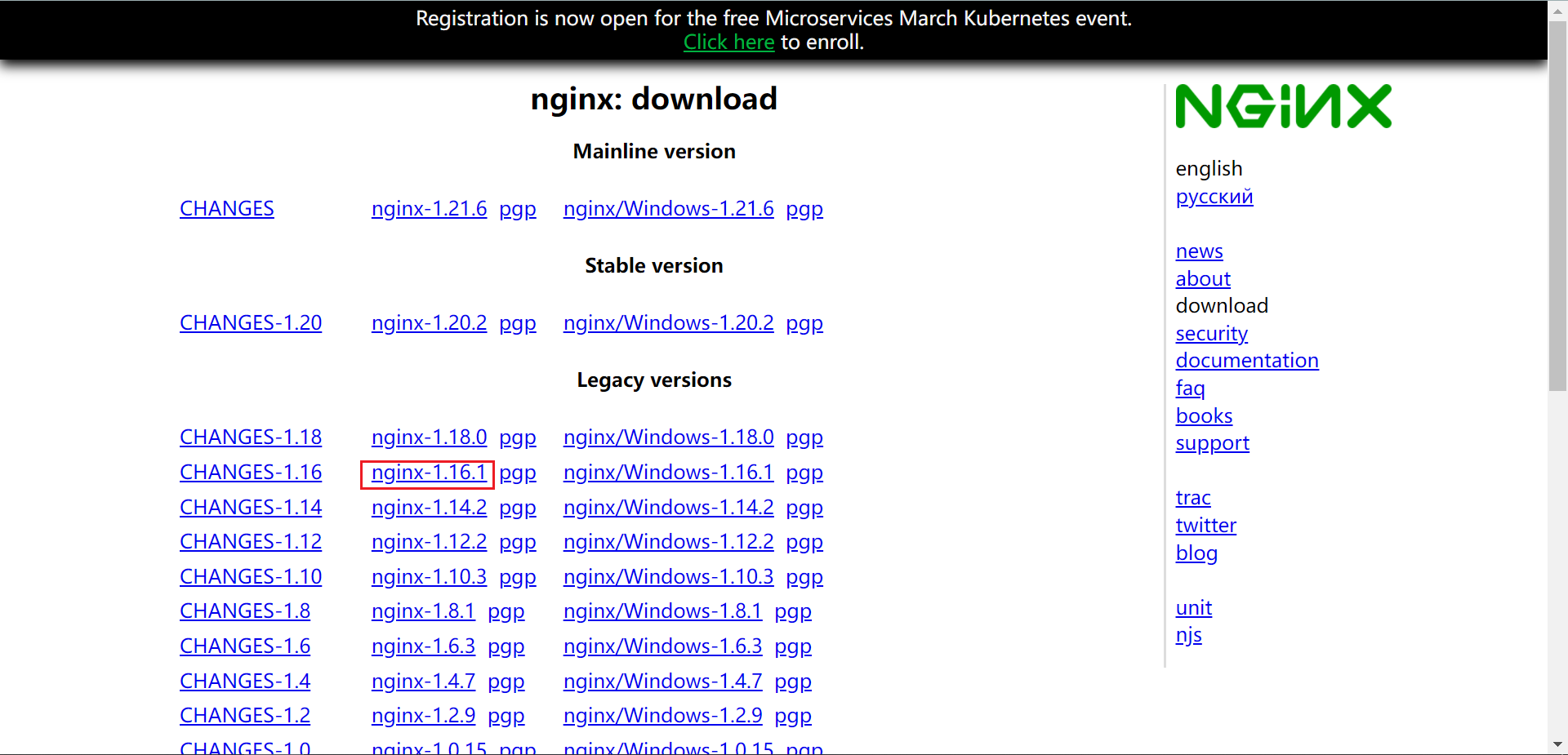1568x755 pixels.
Task: Download nginx-1.8.1
Action: (x=423, y=611)
